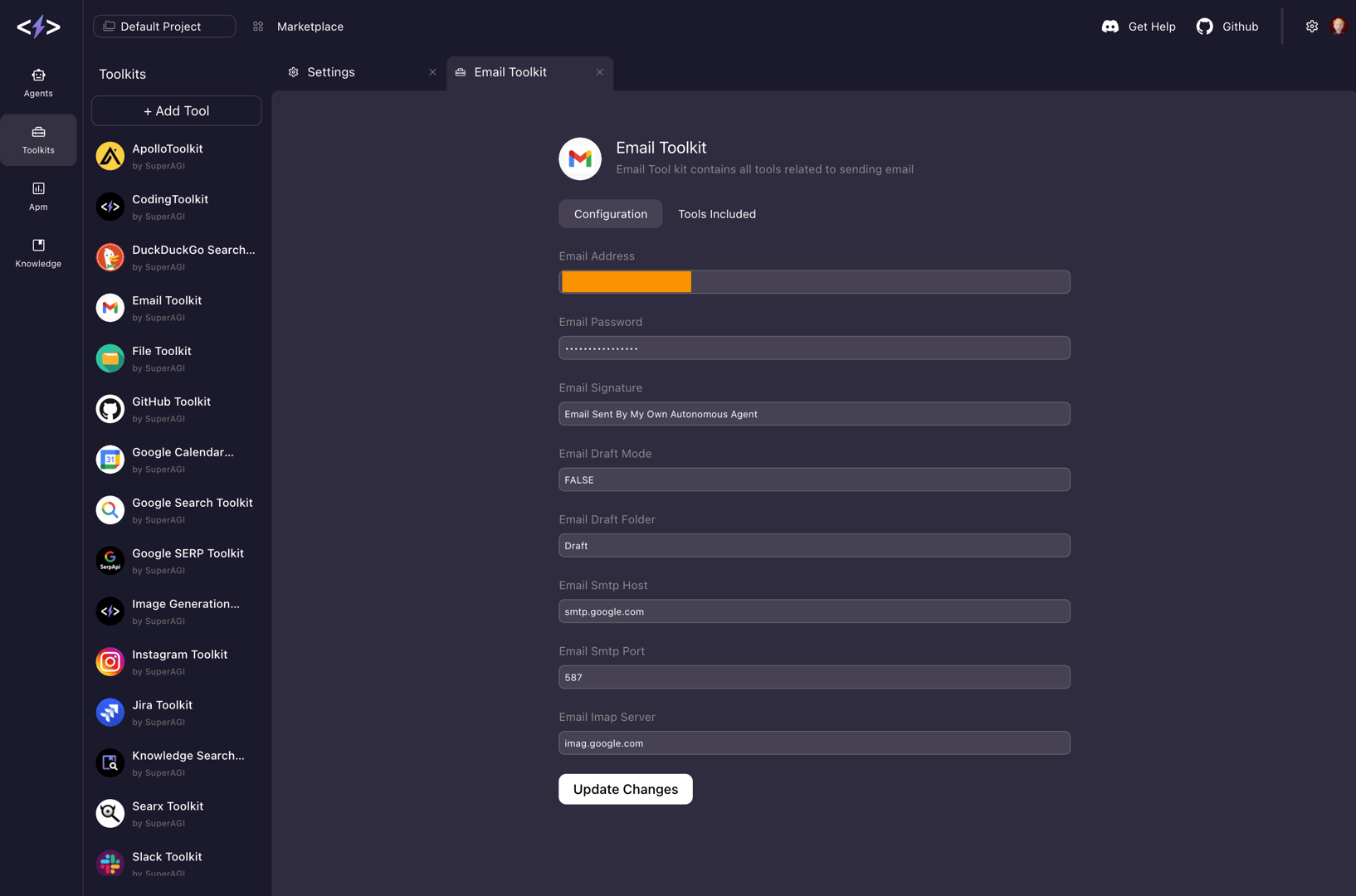Open the Agents sidebar section

(38, 83)
